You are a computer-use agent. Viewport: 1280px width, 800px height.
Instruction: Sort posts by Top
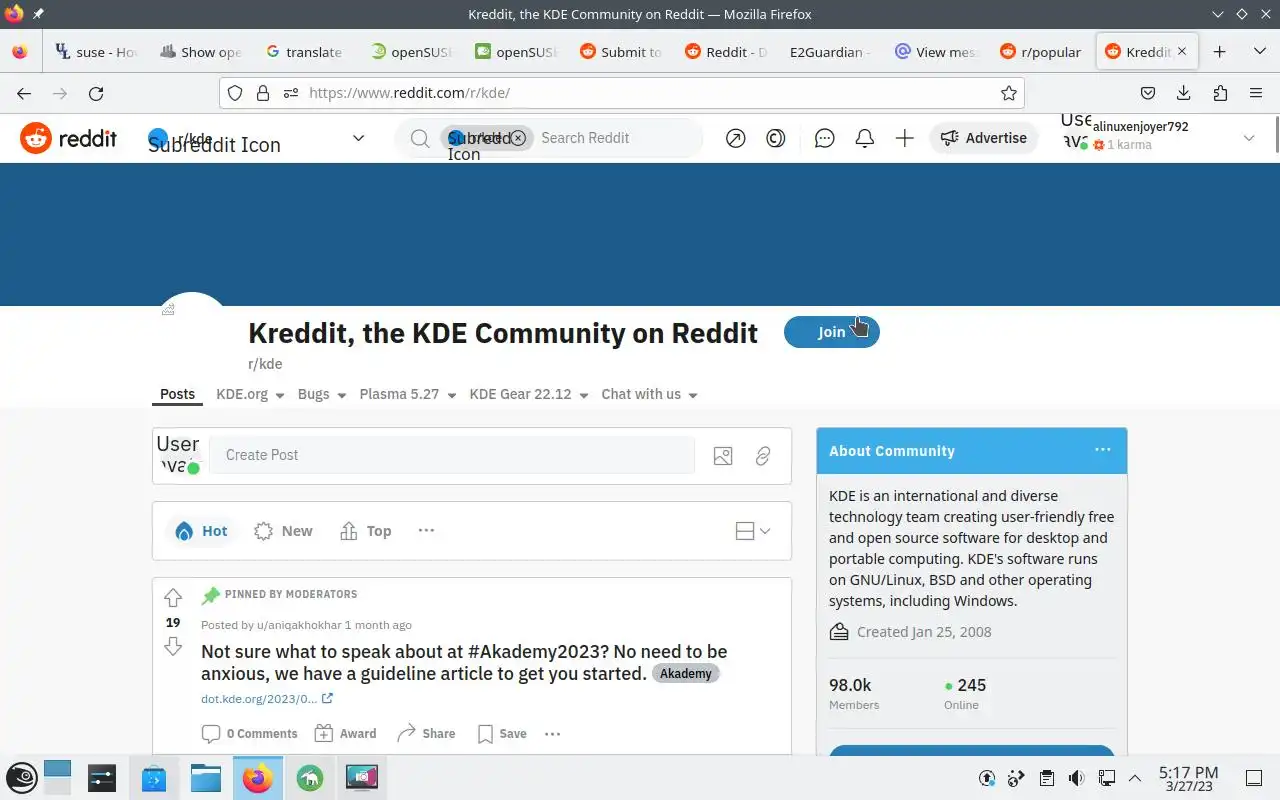[x=365, y=531]
